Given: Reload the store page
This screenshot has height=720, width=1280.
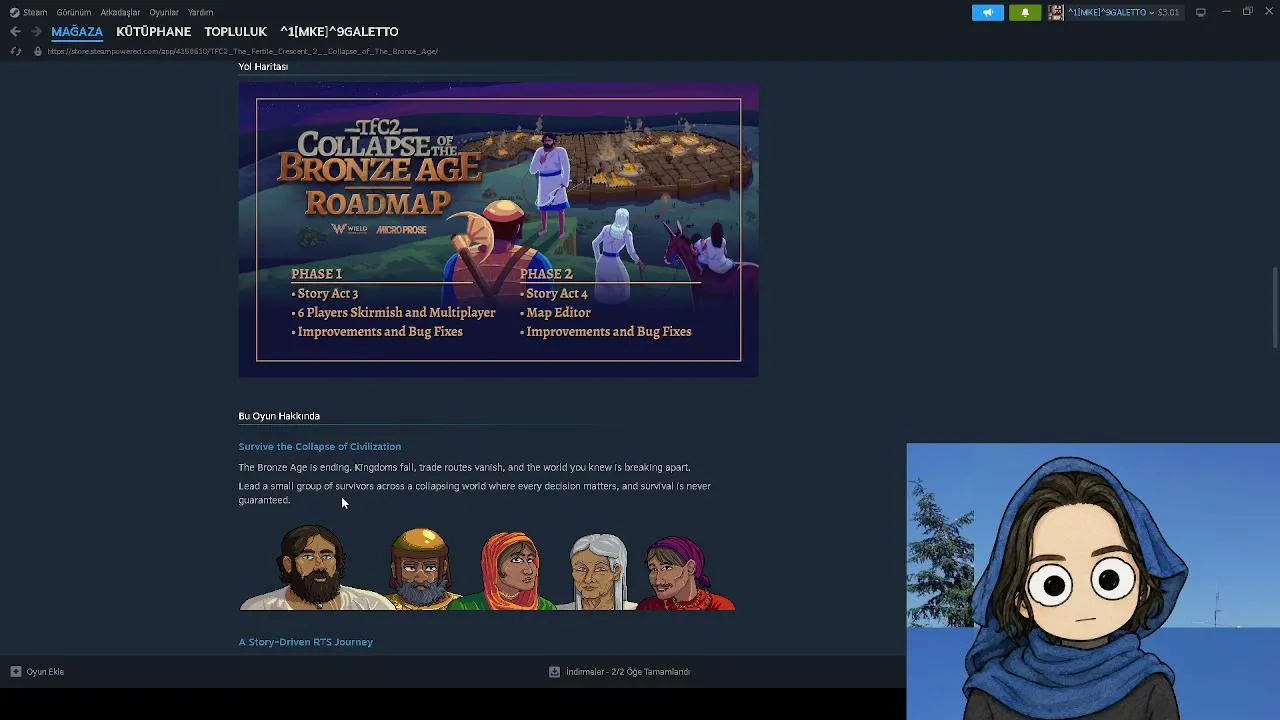Looking at the screenshot, I should (x=15, y=51).
